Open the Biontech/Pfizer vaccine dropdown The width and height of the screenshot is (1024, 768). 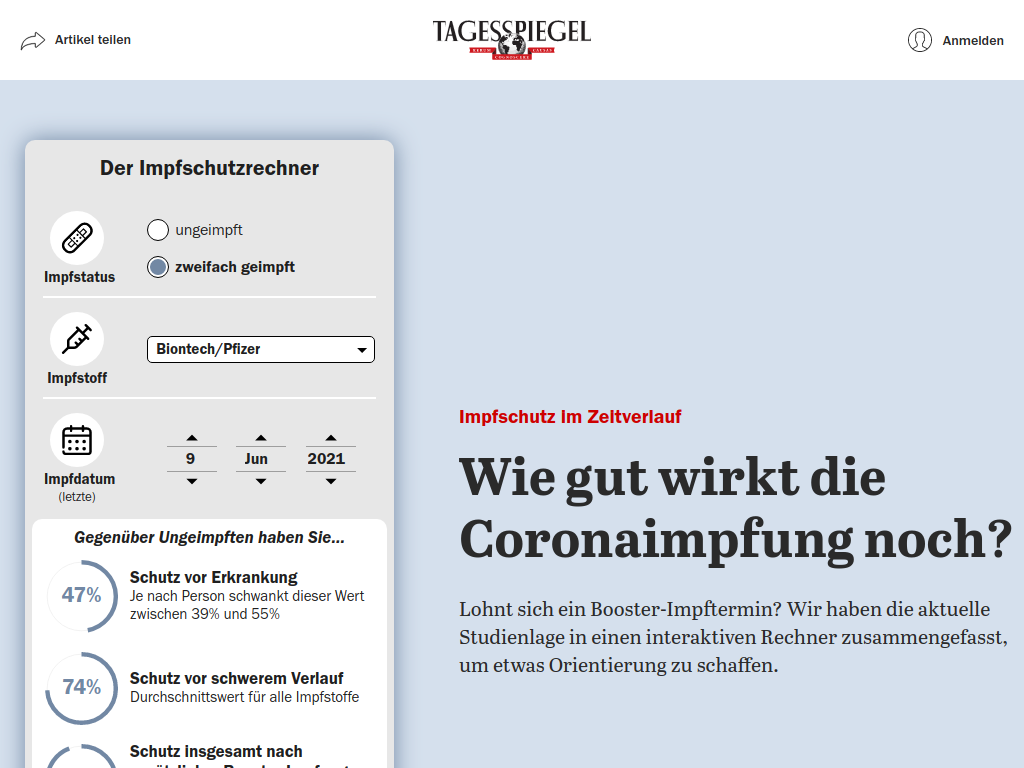pos(261,349)
